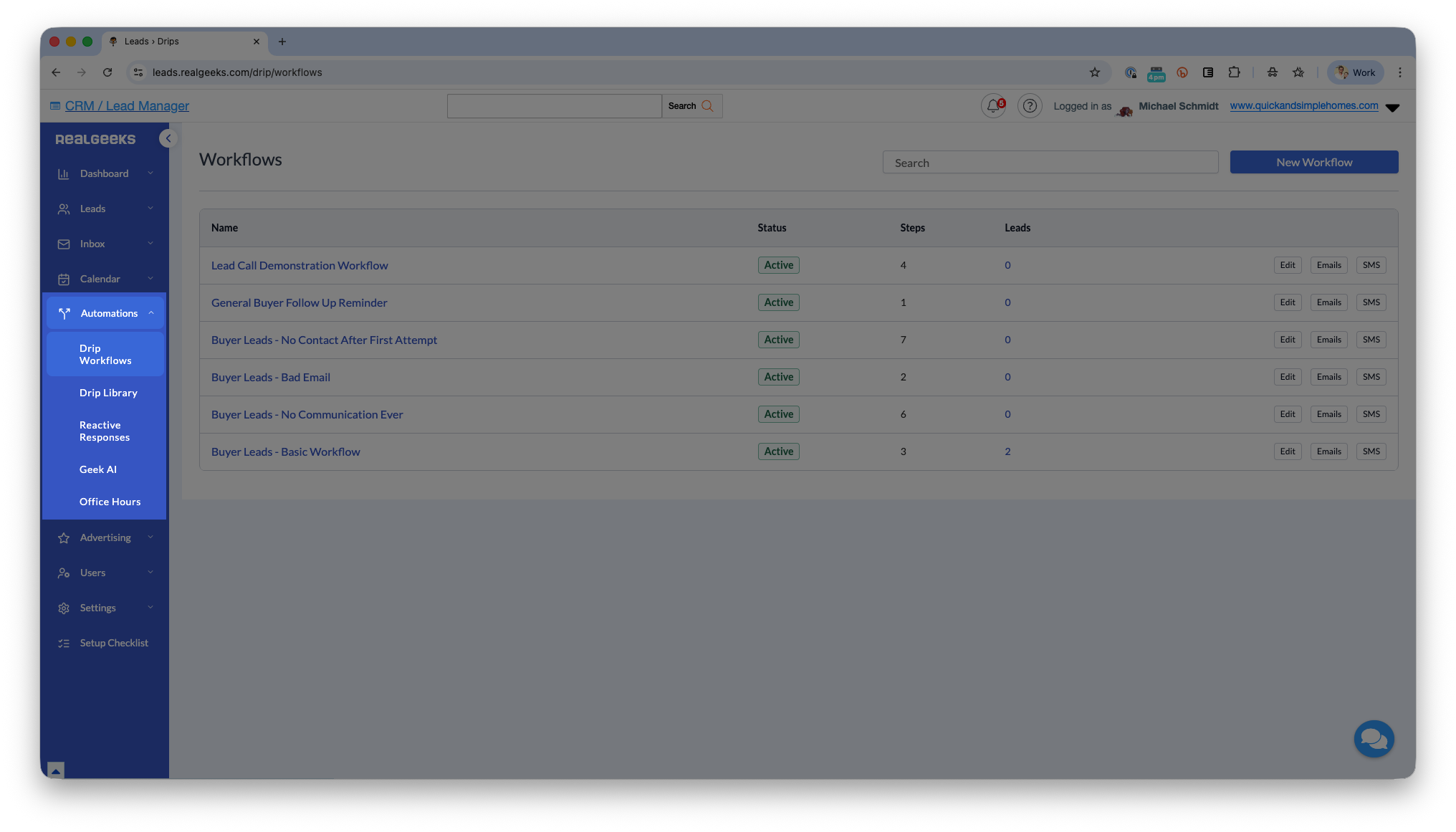
Task: Click the scroll-up arrow at sidebar bottom
Action: tap(55, 770)
